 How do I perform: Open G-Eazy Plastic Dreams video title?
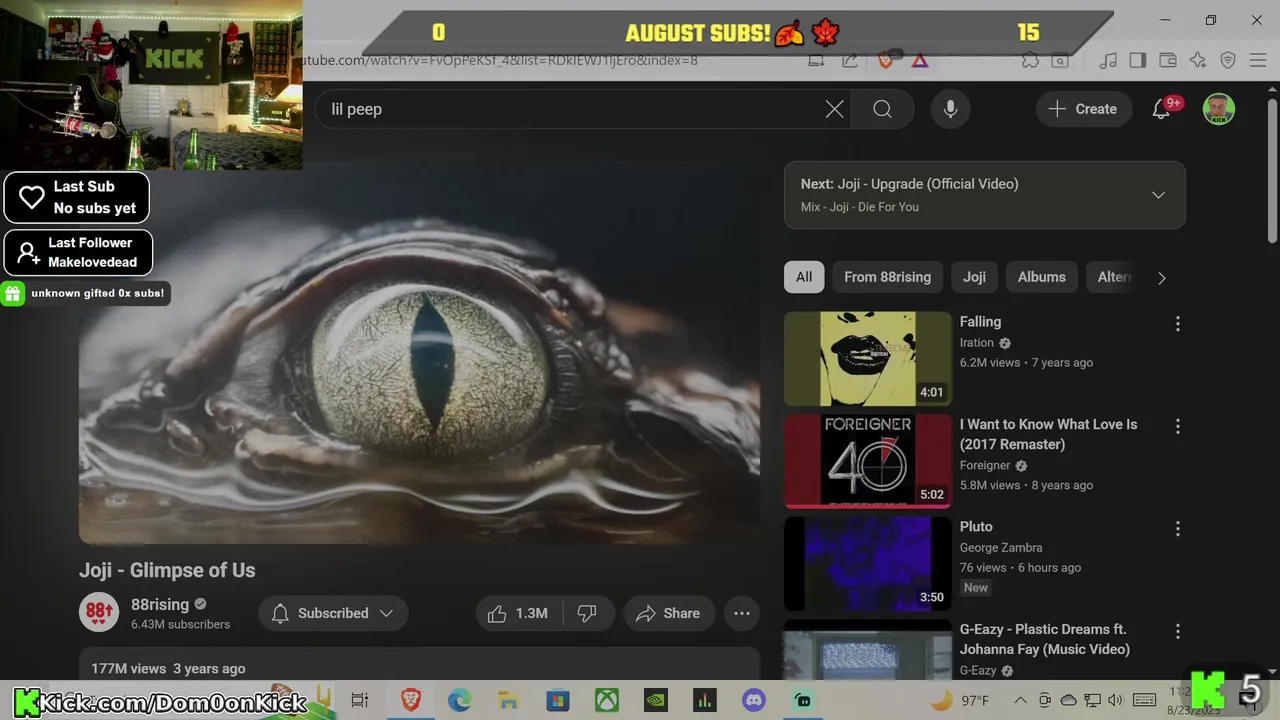click(x=1045, y=639)
